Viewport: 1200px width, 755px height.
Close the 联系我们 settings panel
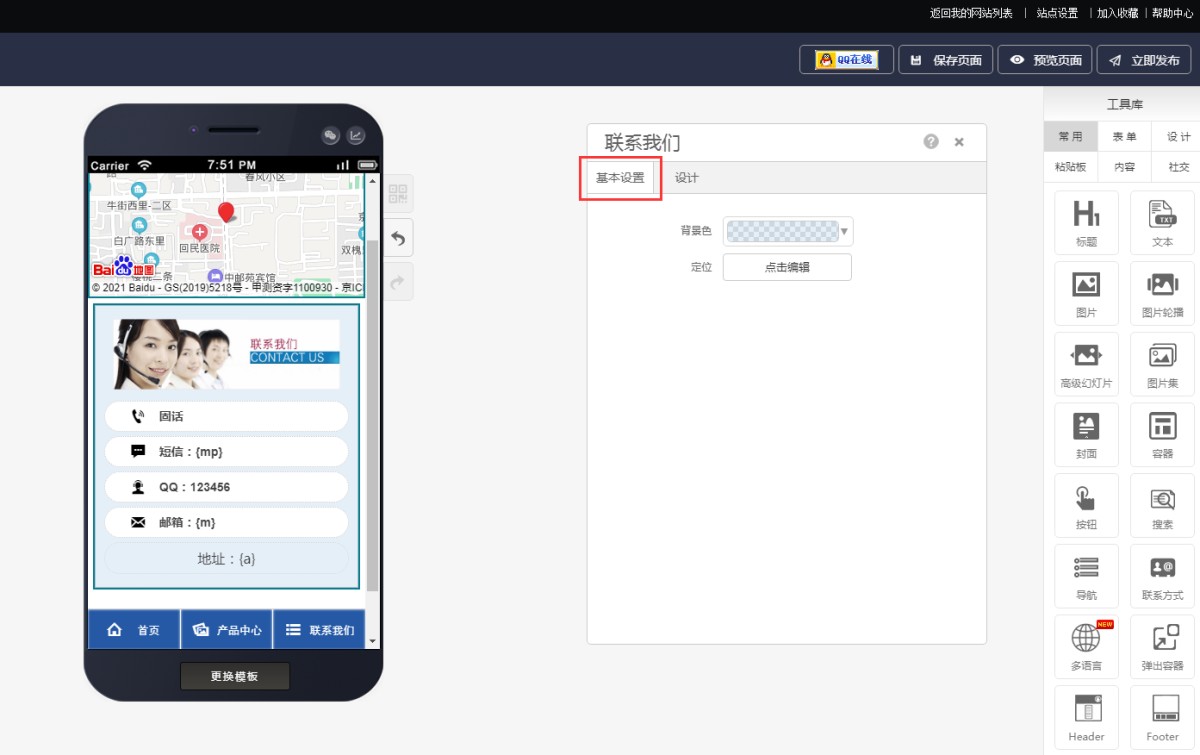pyautogui.click(x=959, y=142)
